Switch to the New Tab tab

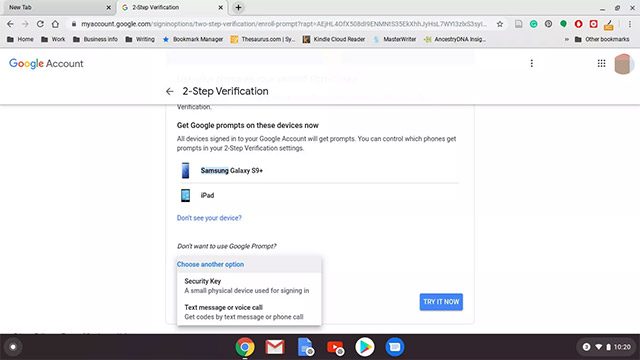(x=58, y=7)
